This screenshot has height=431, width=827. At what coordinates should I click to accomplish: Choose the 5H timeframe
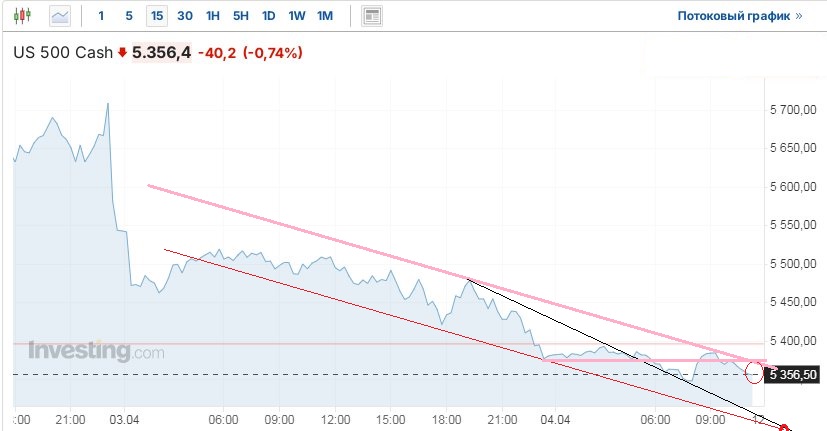pyautogui.click(x=241, y=16)
